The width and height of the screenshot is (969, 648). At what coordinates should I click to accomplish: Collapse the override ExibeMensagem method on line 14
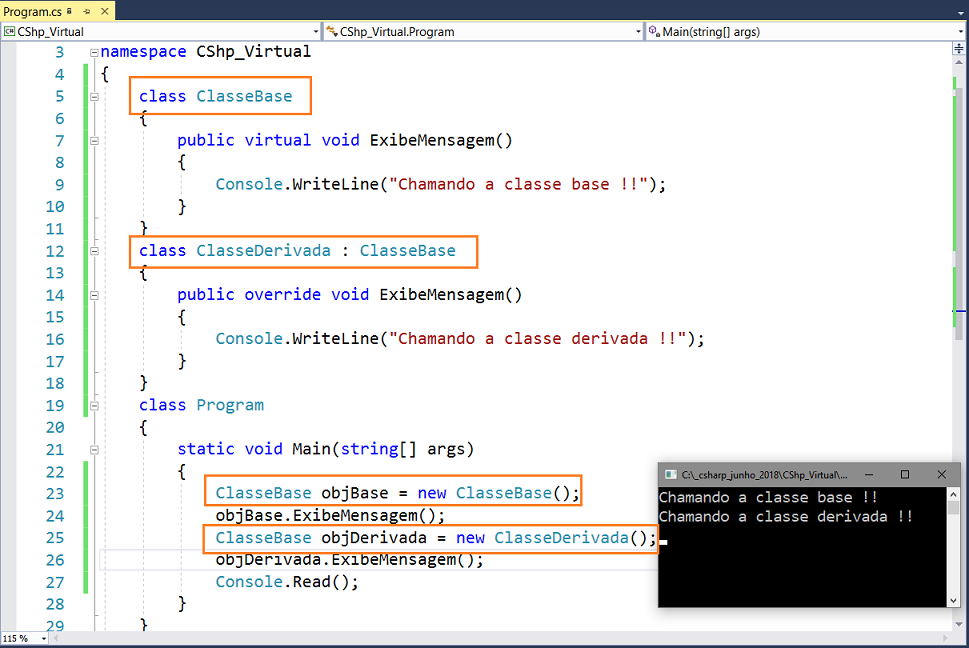pyautogui.click(x=94, y=295)
